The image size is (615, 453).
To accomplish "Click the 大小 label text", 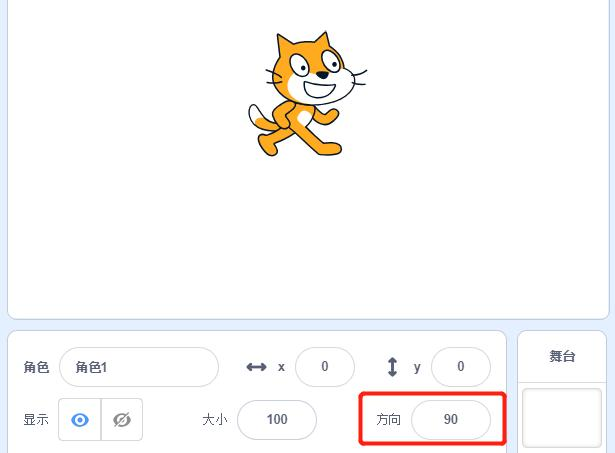I will point(215,420).
